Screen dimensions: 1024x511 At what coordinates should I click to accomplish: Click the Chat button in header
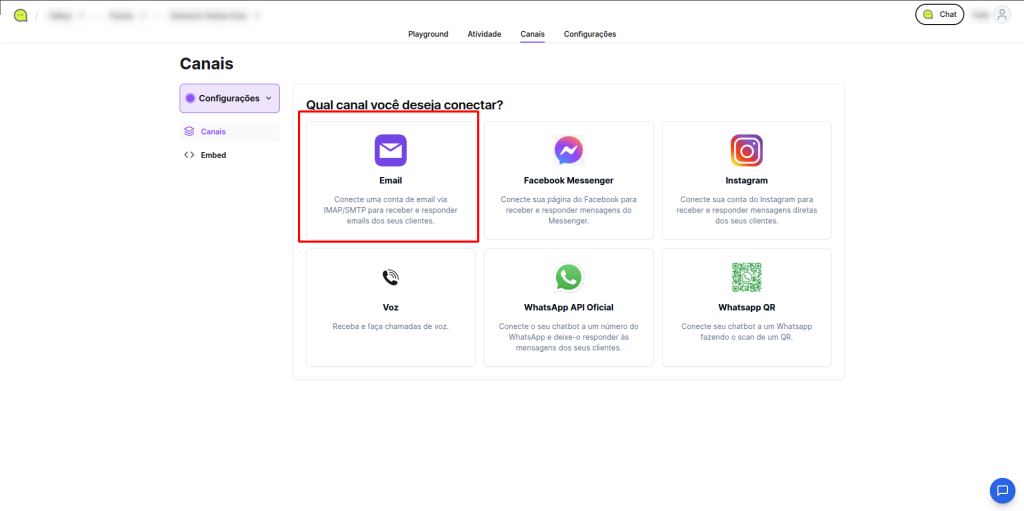pos(939,14)
